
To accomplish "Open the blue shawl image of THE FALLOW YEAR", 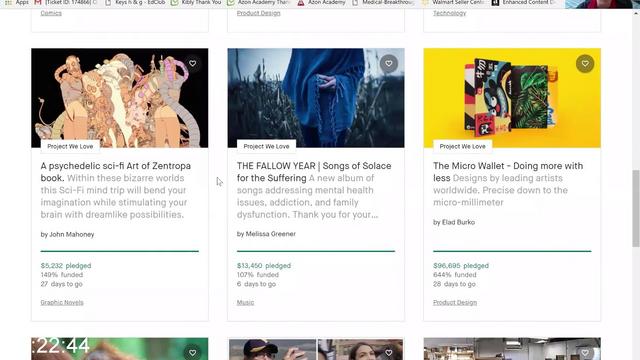I will (316, 98).
